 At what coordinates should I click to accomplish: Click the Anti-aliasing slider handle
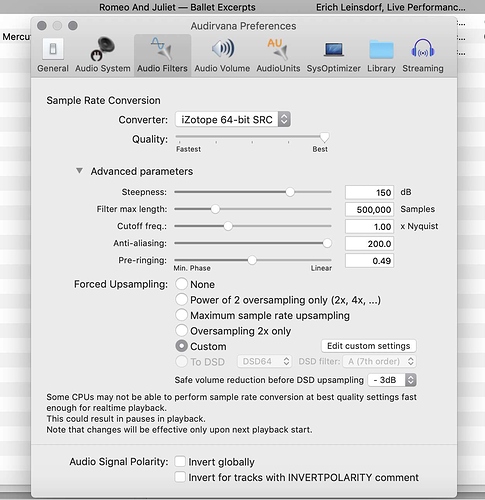point(327,243)
